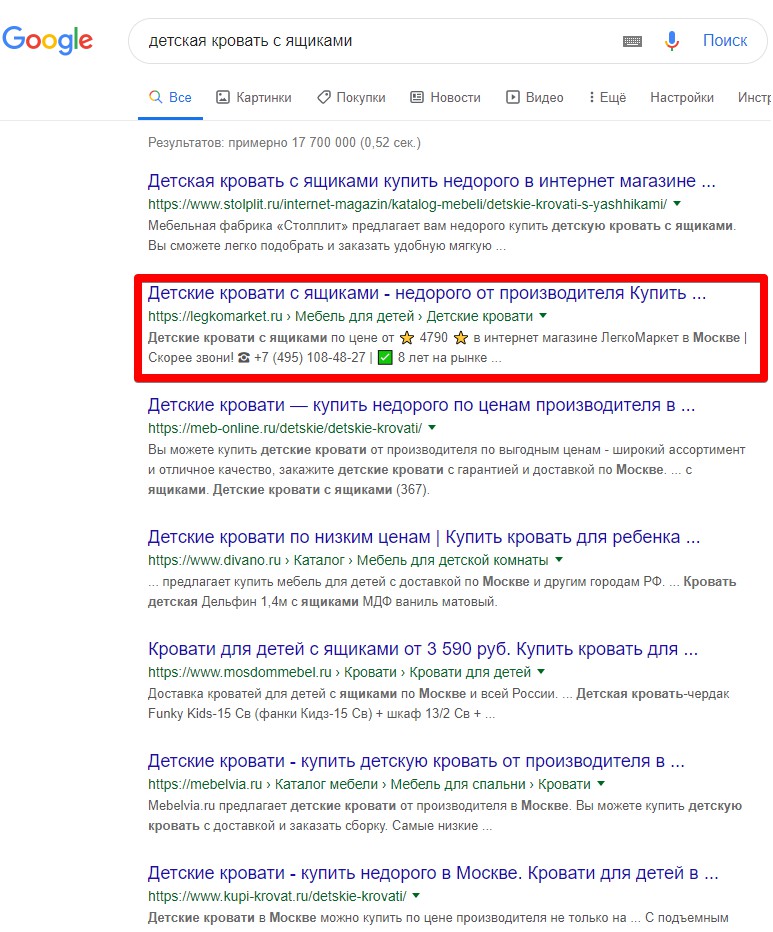Click the telephone symbol in legkomarket snippet
This screenshot has height=932, width=773.
click(244, 358)
